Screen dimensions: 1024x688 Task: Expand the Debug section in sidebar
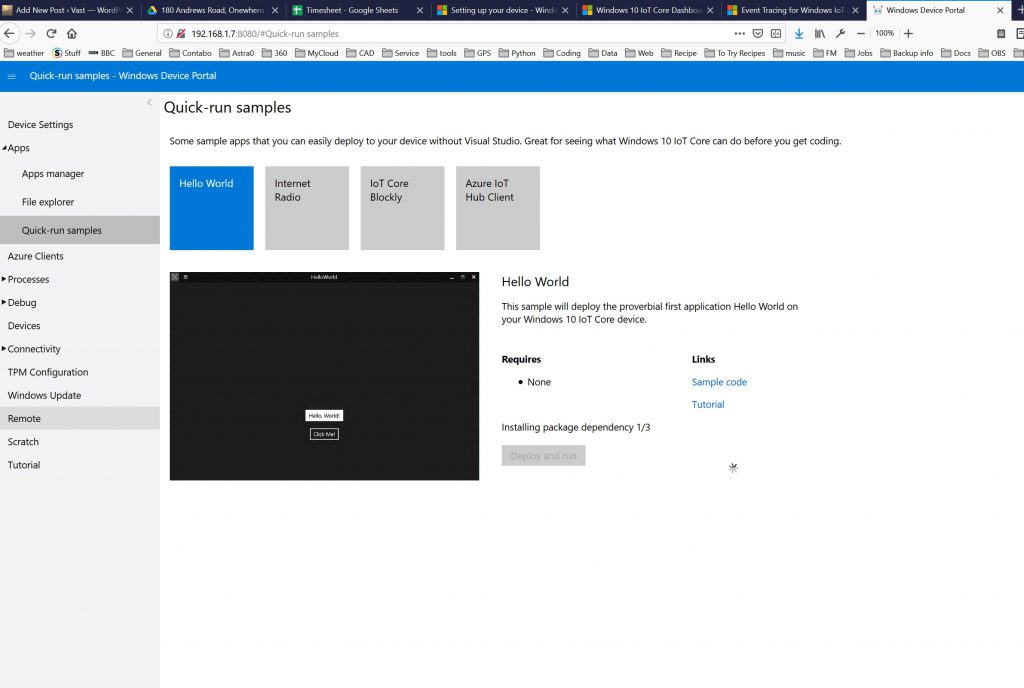pos(5,302)
